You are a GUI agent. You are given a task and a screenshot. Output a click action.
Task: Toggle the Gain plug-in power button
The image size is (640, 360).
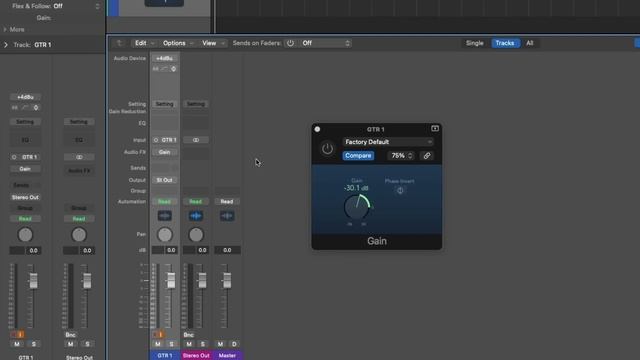[x=327, y=149]
